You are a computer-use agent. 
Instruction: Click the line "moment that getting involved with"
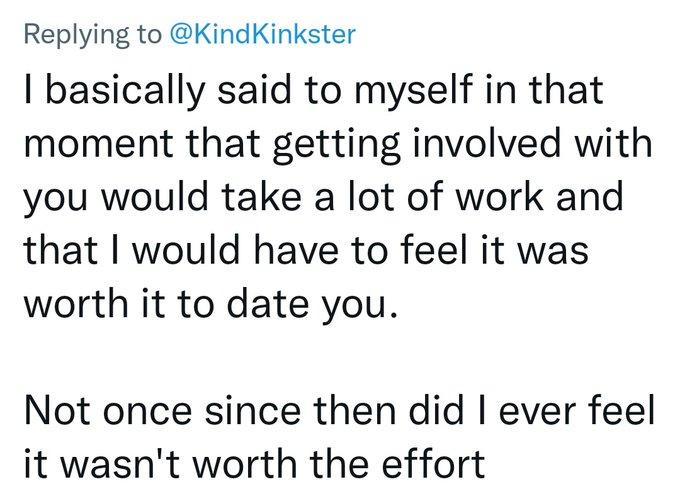click(338, 145)
